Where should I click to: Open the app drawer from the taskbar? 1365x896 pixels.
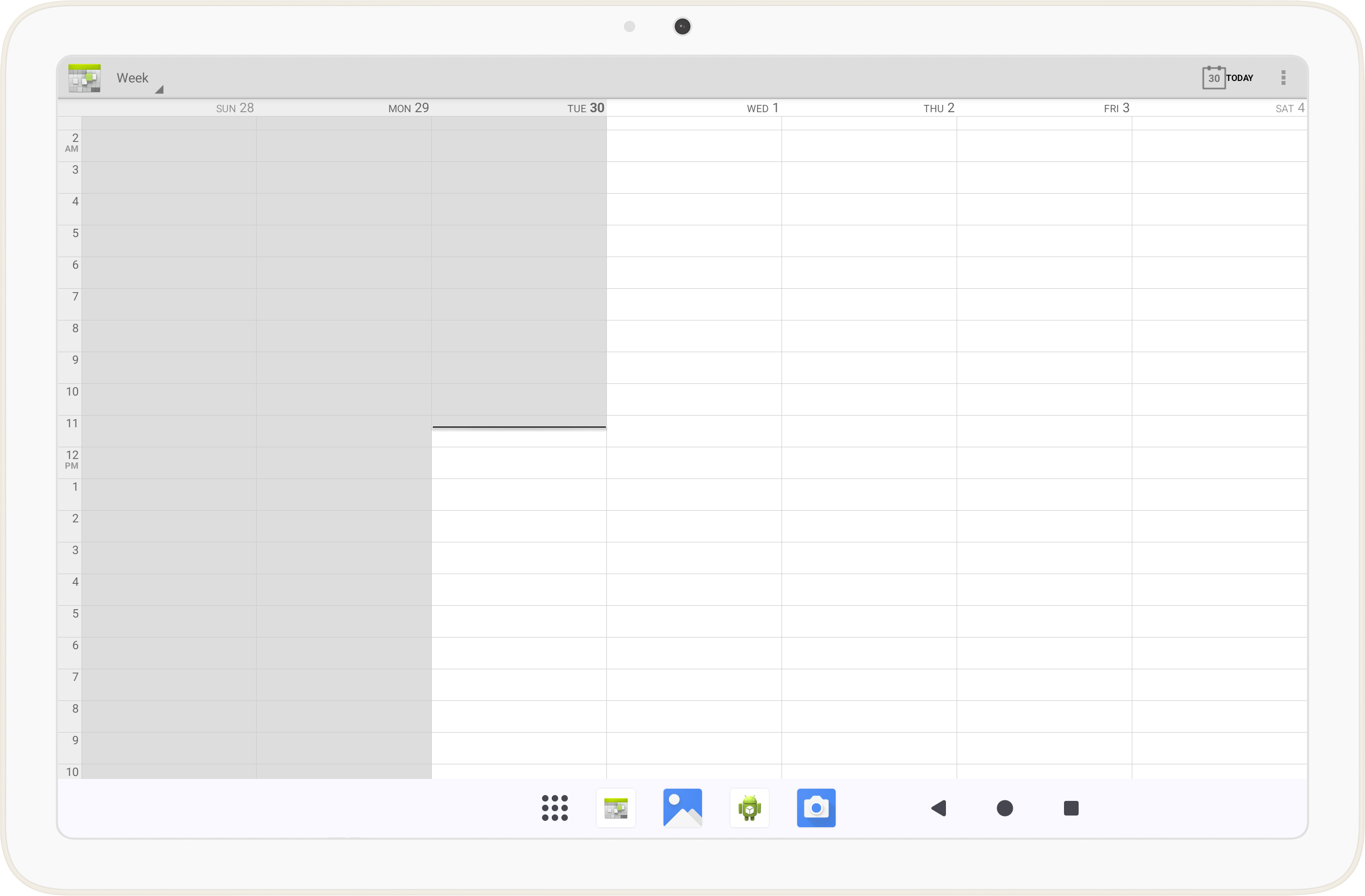pyautogui.click(x=554, y=808)
